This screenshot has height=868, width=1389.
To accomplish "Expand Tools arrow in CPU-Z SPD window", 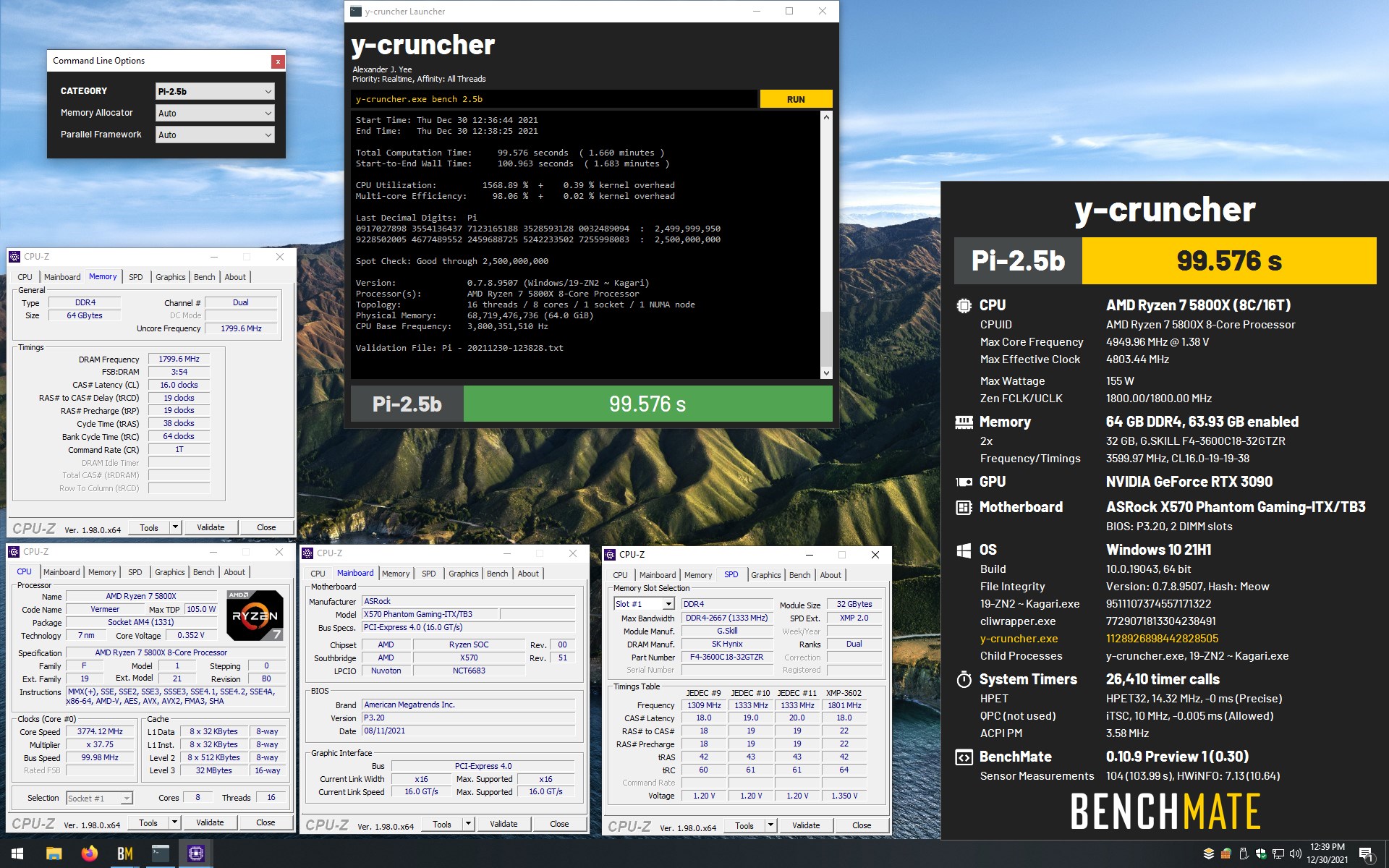I will 770,825.
